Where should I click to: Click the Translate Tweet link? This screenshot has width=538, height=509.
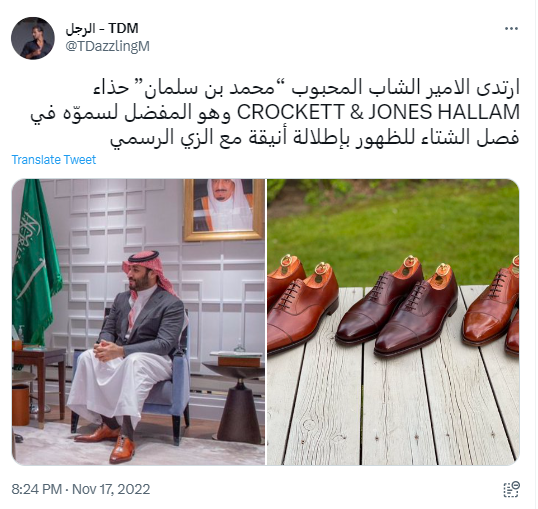click(x=54, y=160)
